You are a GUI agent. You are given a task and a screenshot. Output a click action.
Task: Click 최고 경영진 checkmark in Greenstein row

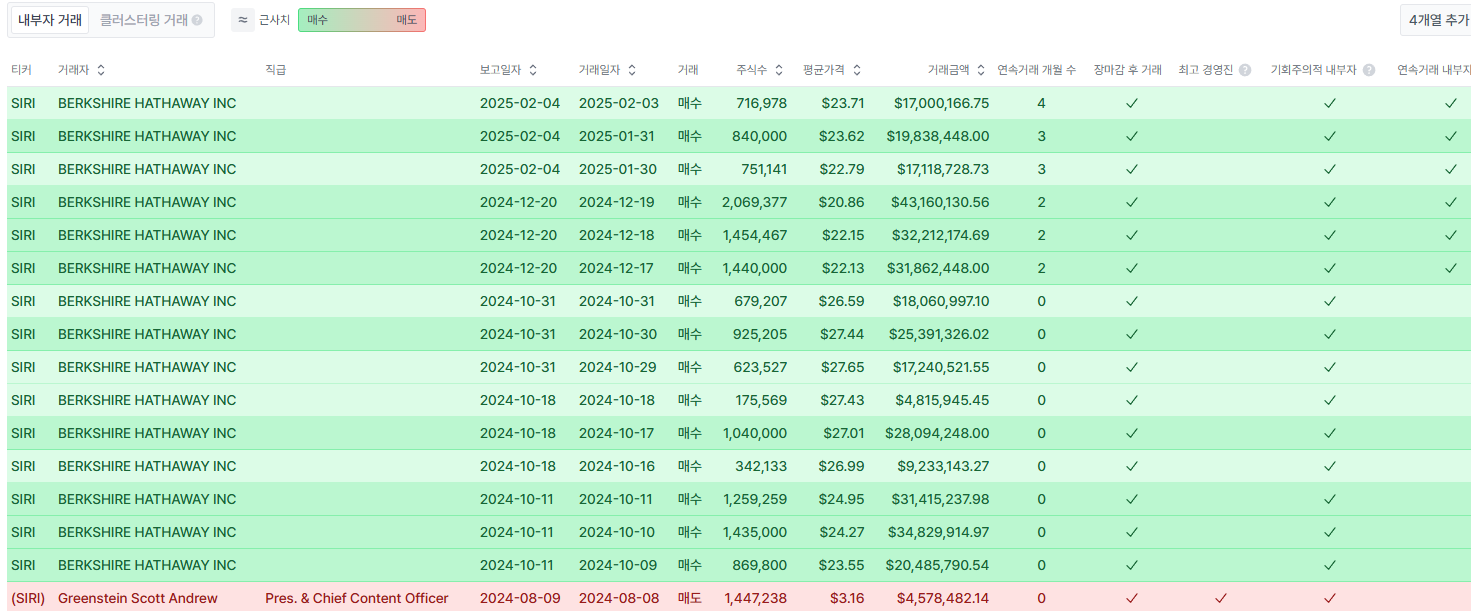point(1221,598)
